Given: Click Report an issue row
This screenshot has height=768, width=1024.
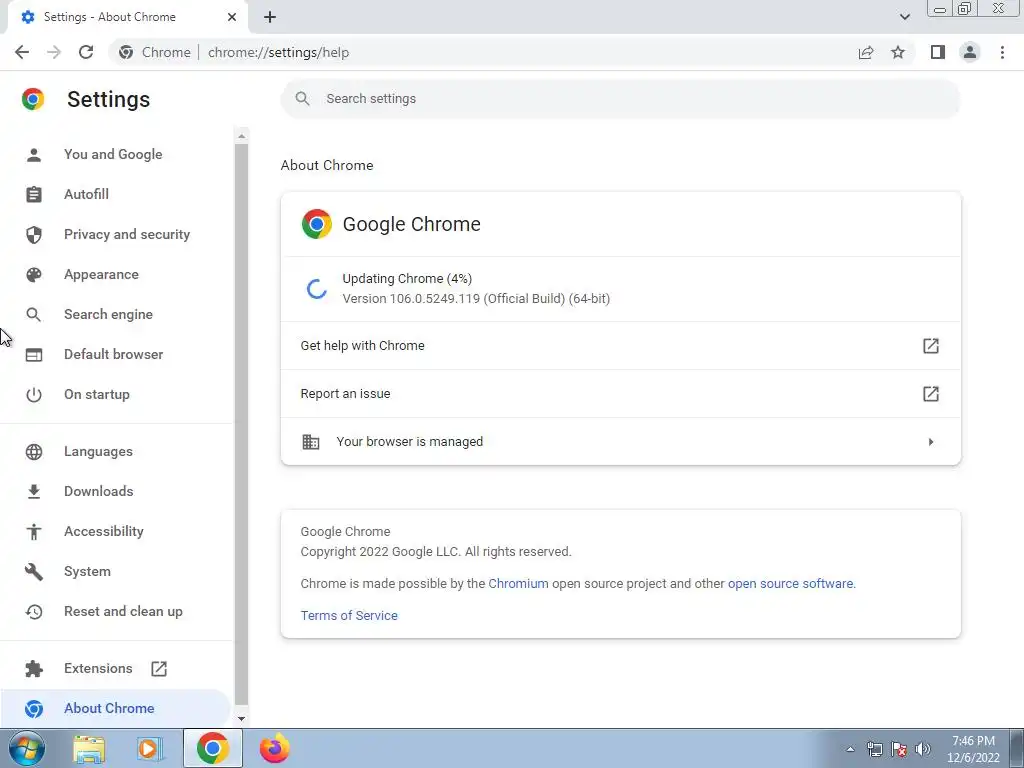Looking at the screenshot, I should coord(620,394).
